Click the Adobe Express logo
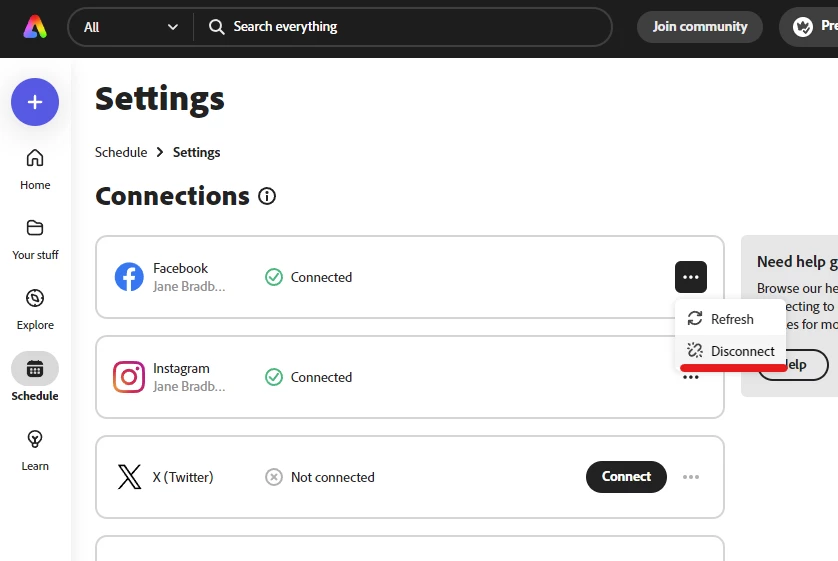The image size is (838, 561). (x=35, y=27)
